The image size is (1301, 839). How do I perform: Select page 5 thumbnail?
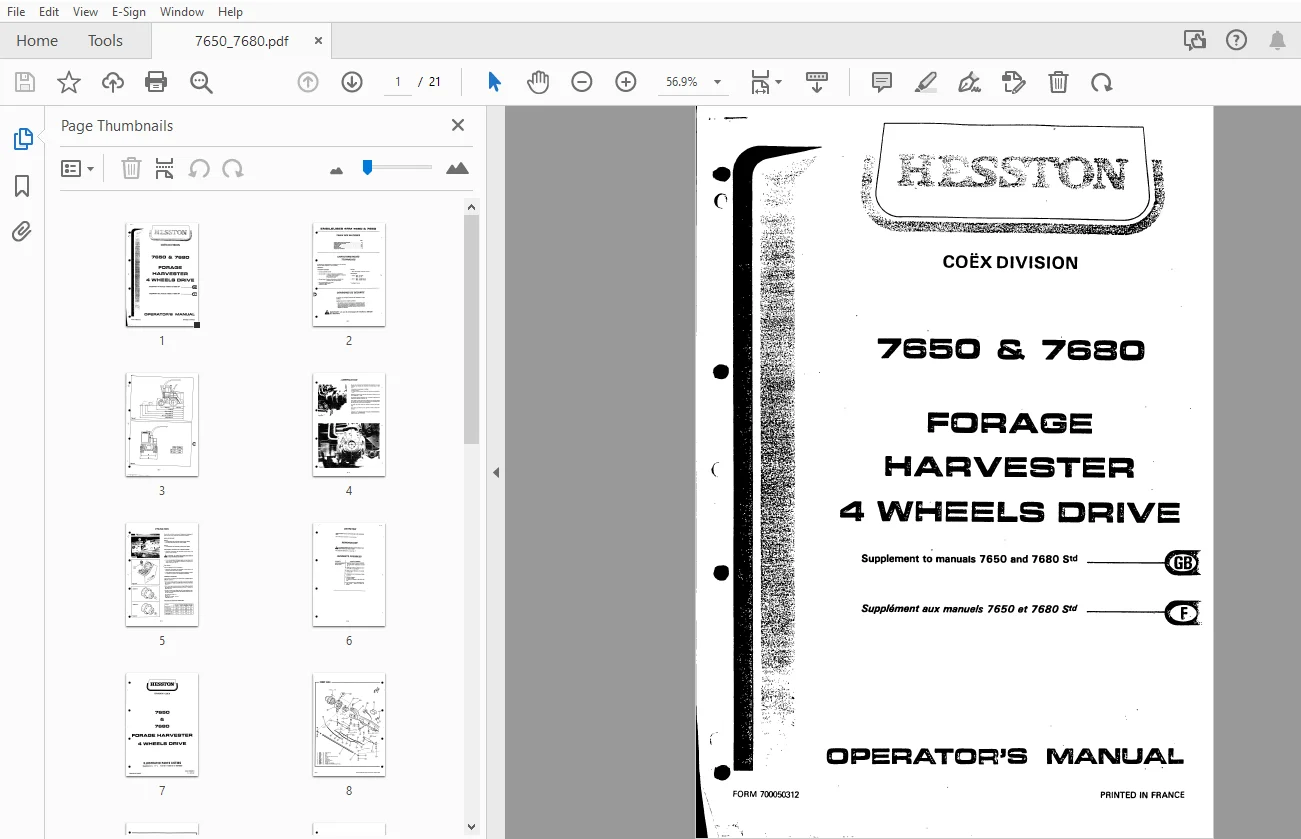[162, 575]
